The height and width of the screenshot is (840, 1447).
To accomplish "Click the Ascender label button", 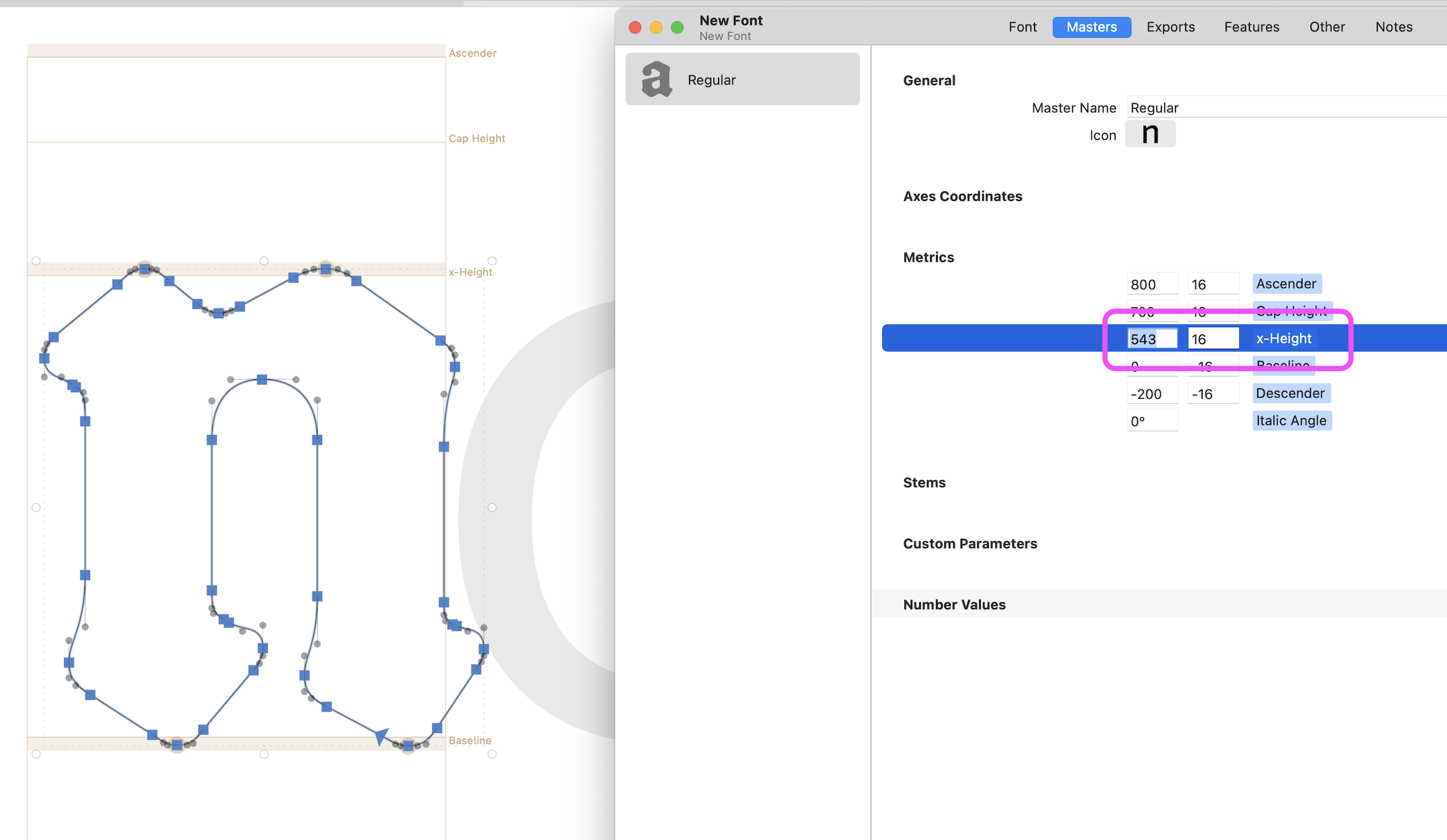I will [1285, 283].
